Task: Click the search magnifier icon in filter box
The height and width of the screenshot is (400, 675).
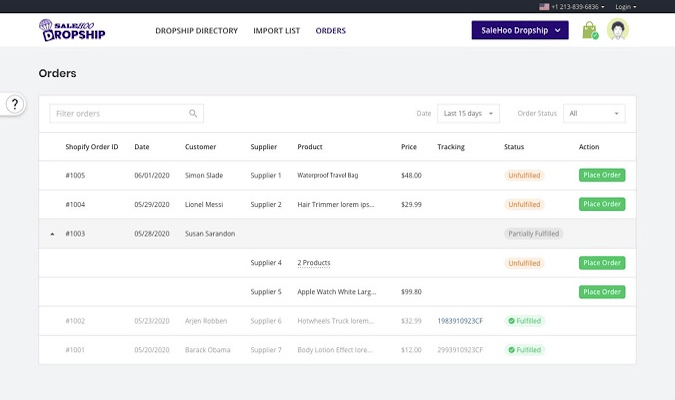Action: click(193, 114)
